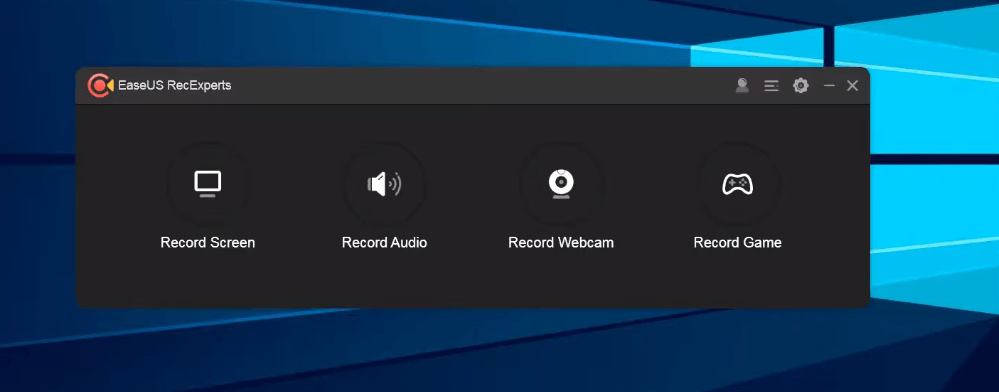The height and width of the screenshot is (392, 999).
Task: Click the EaseUS RecExperts logo icon
Action: (x=101, y=85)
